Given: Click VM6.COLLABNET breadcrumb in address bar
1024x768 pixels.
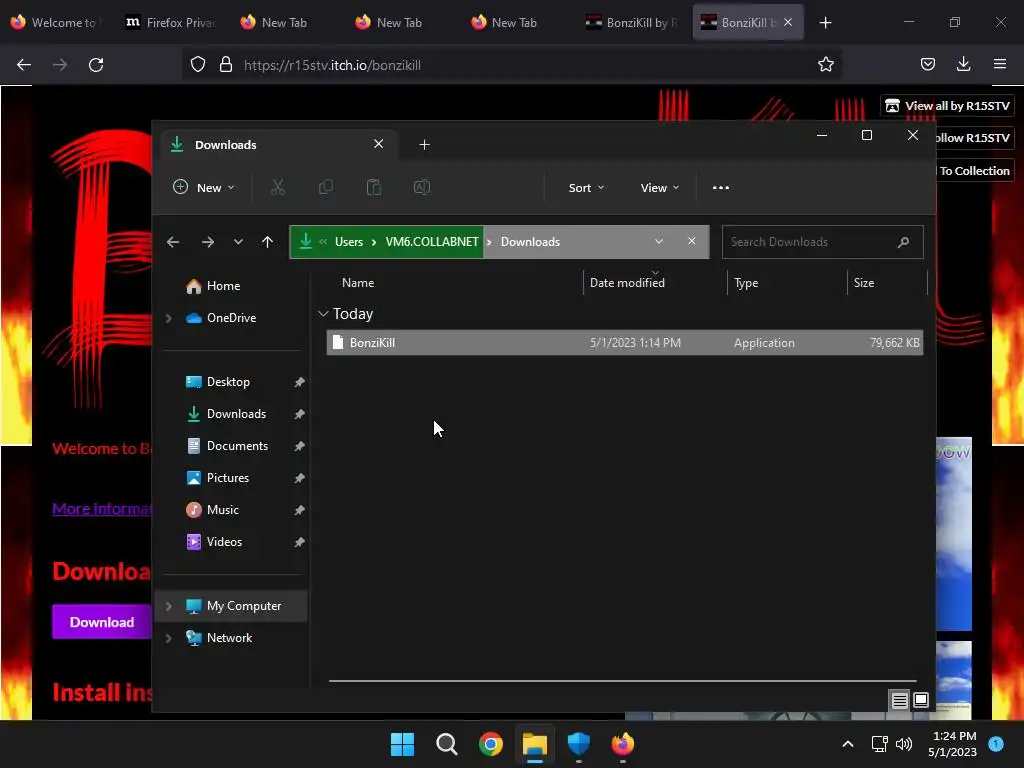Looking at the screenshot, I should 432,242.
